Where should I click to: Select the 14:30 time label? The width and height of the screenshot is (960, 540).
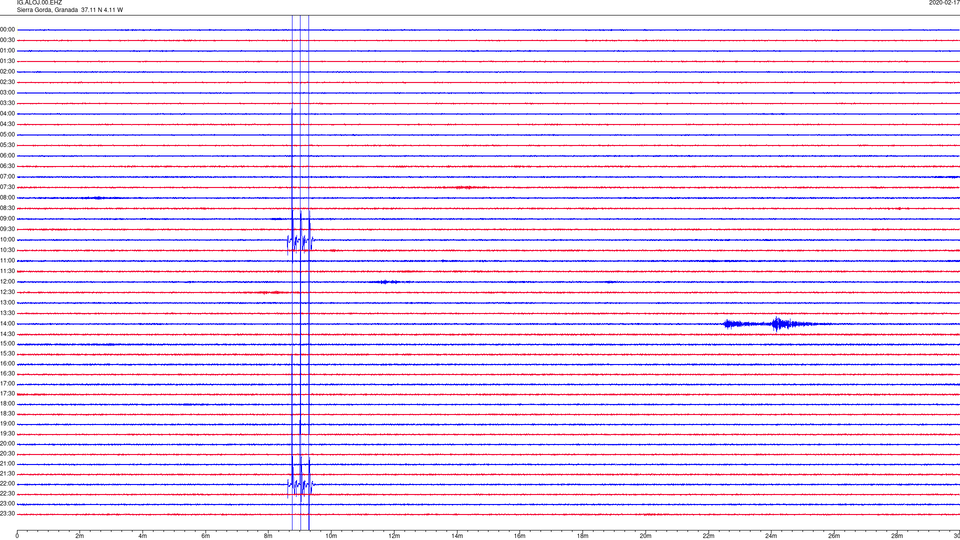pyautogui.click(x=7, y=334)
